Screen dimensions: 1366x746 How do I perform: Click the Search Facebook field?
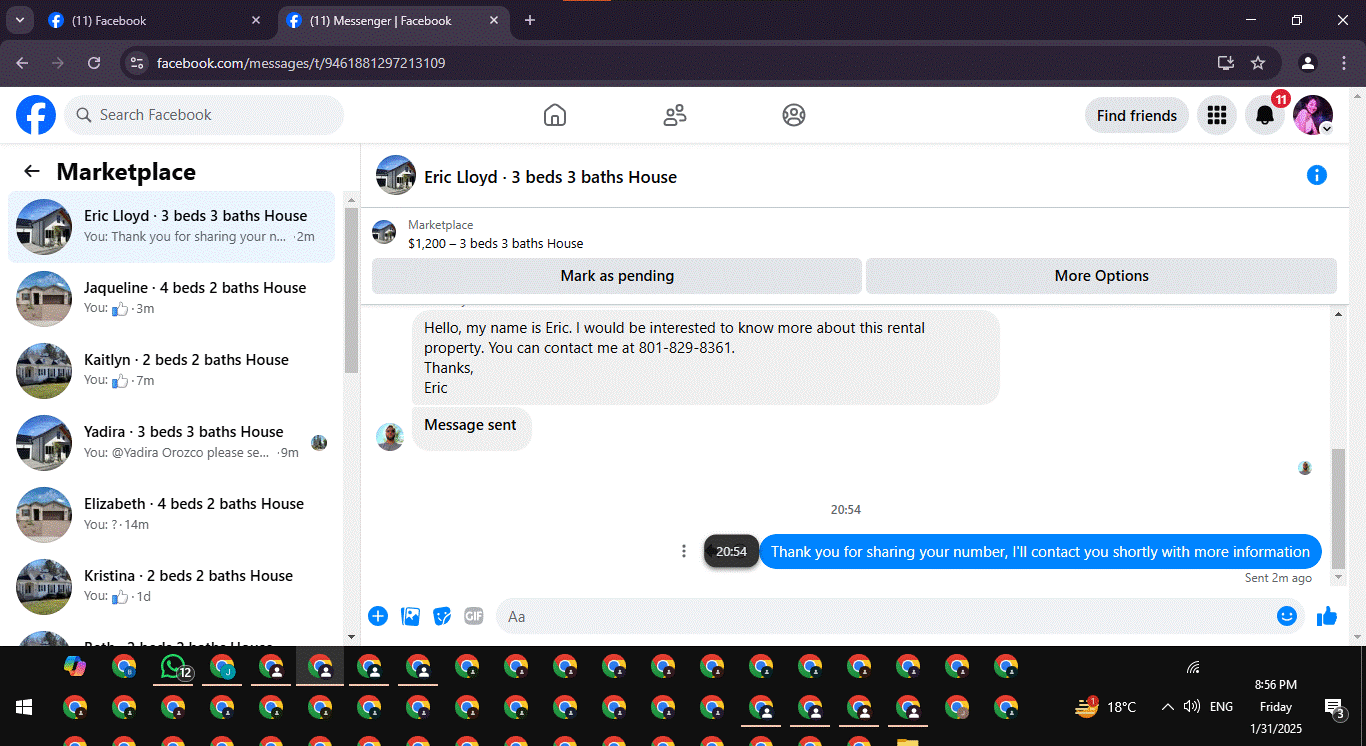tap(204, 115)
